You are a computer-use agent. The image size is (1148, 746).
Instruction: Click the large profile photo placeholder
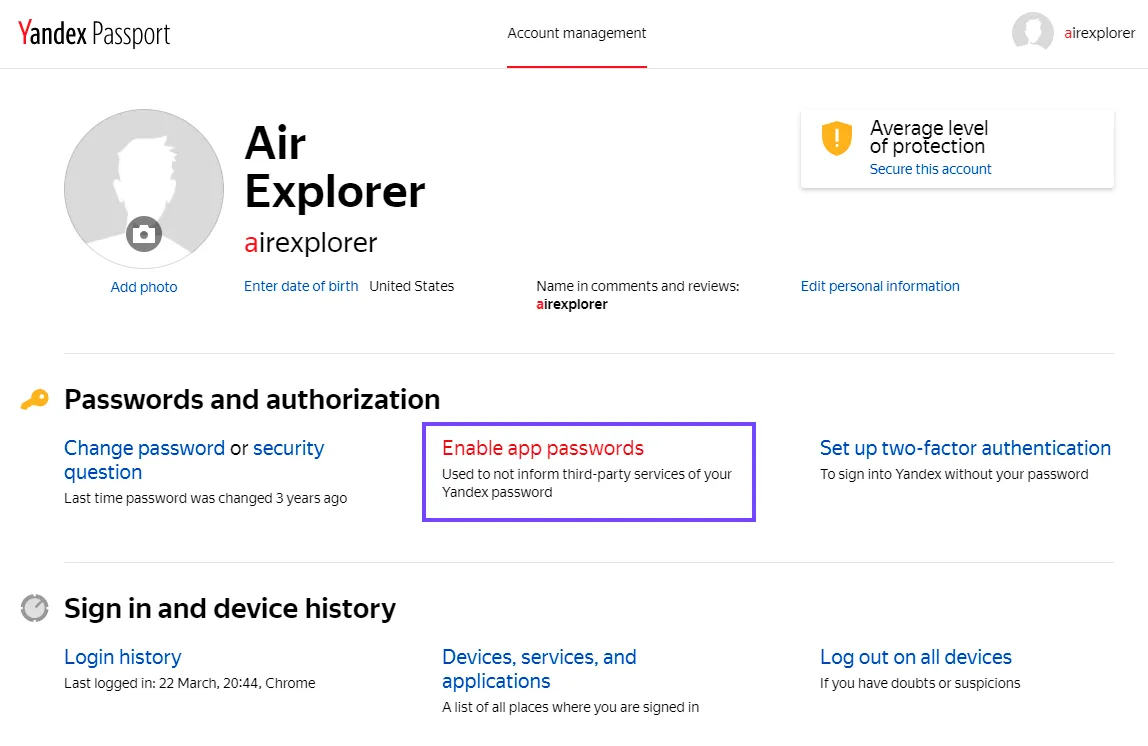pos(144,189)
